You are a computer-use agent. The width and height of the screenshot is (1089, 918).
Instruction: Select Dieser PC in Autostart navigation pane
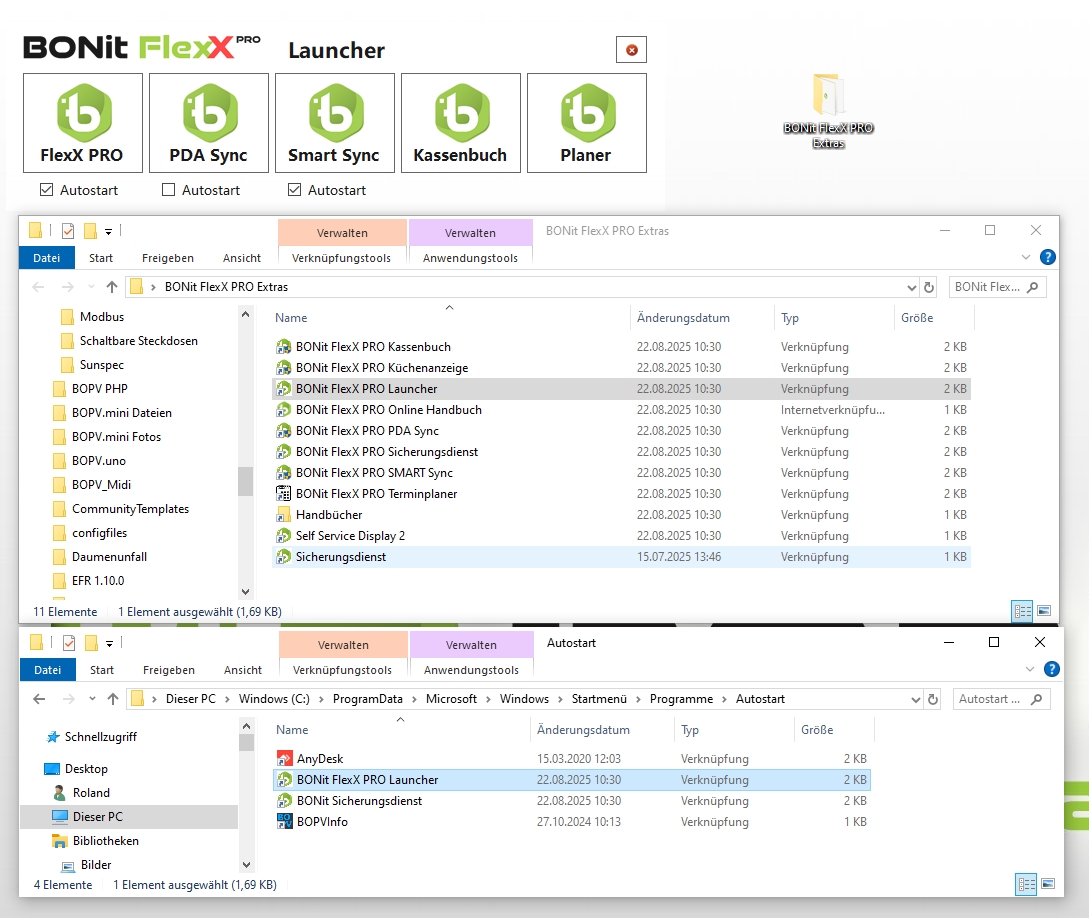click(x=97, y=817)
